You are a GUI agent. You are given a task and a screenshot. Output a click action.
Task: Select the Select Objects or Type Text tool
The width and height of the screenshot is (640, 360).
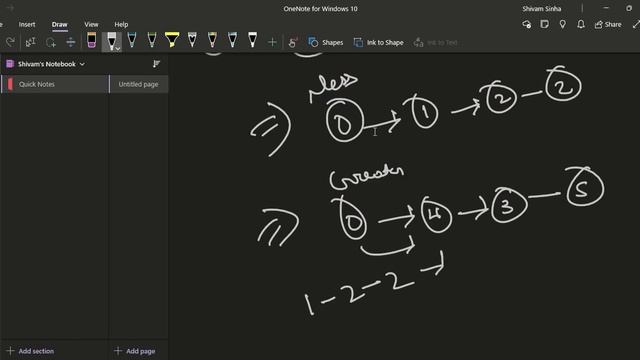click(31, 42)
